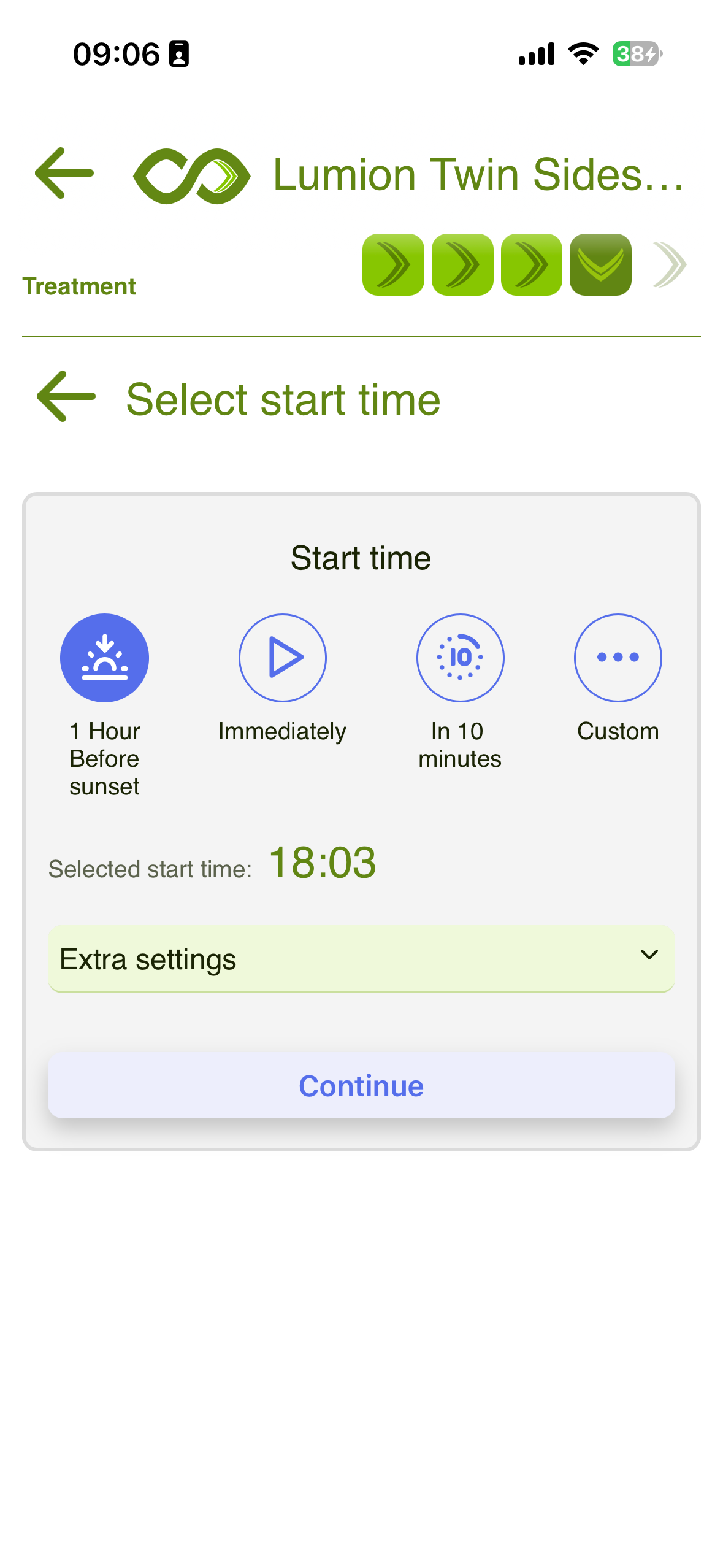Click the Extra settings chevron arrow
The height and width of the screenshot is (1568, 723).
649,955
